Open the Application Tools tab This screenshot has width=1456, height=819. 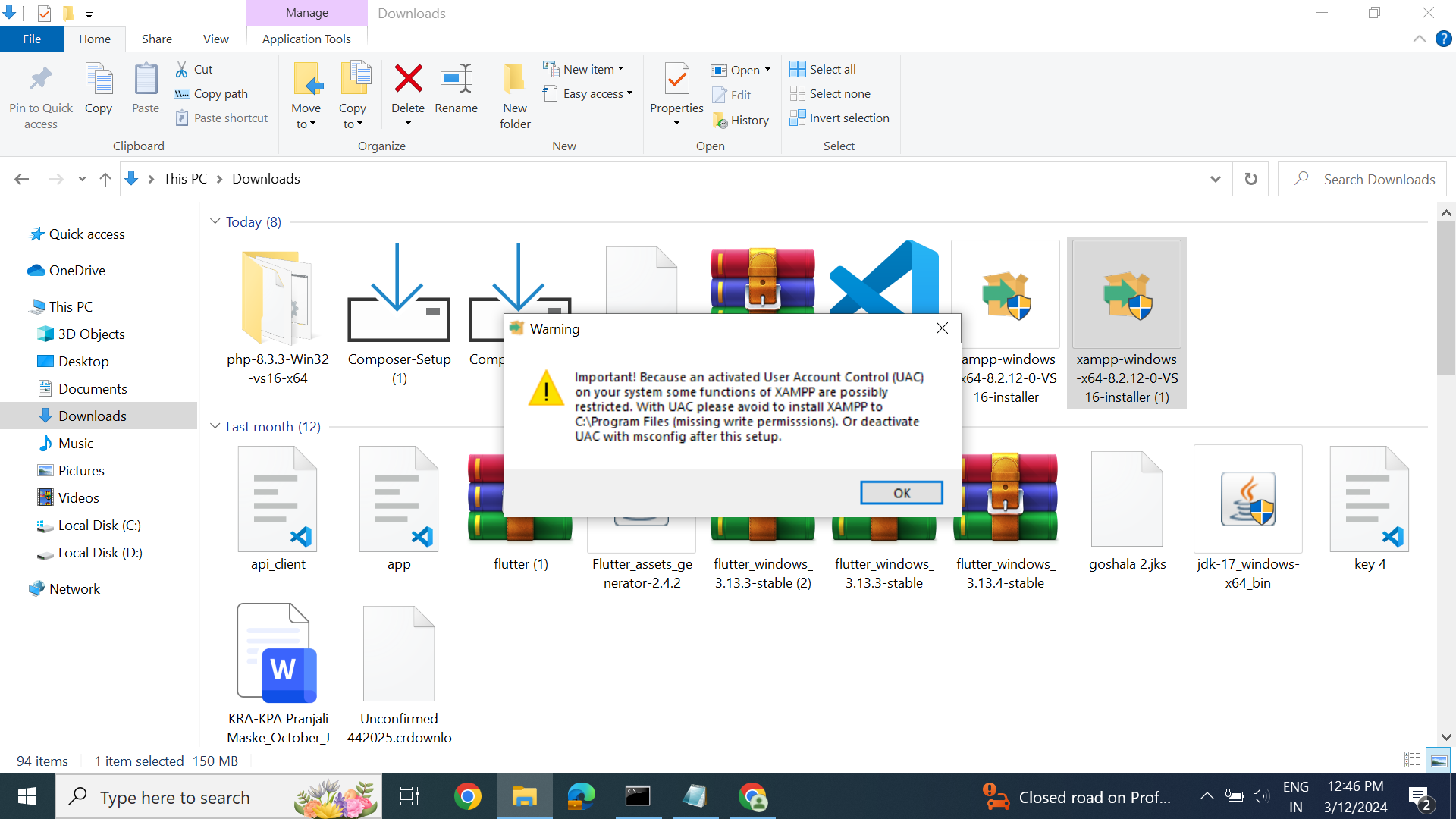pyautogui.click(x=306, y=39)
